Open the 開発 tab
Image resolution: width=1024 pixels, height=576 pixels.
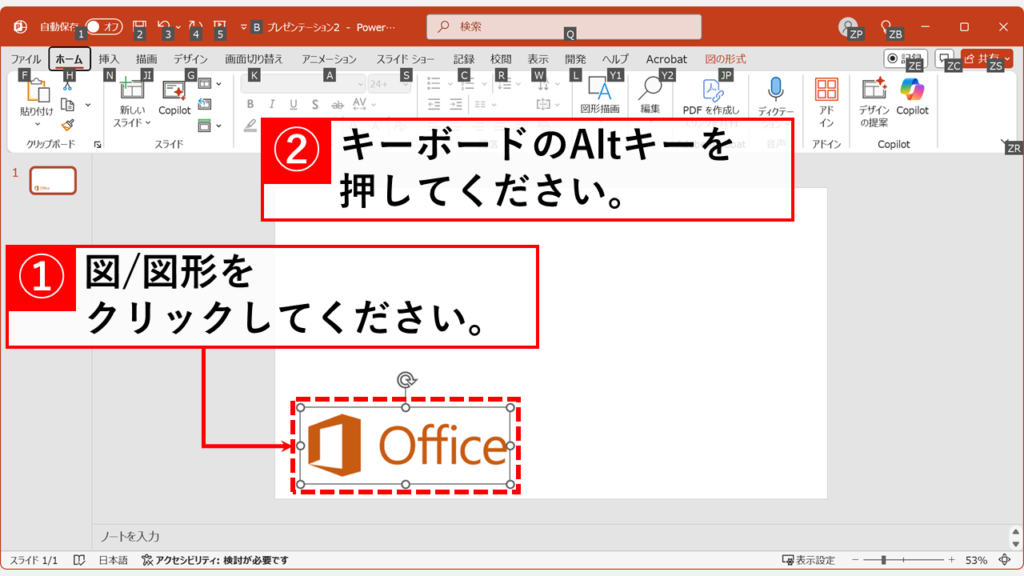pos(575,59)
